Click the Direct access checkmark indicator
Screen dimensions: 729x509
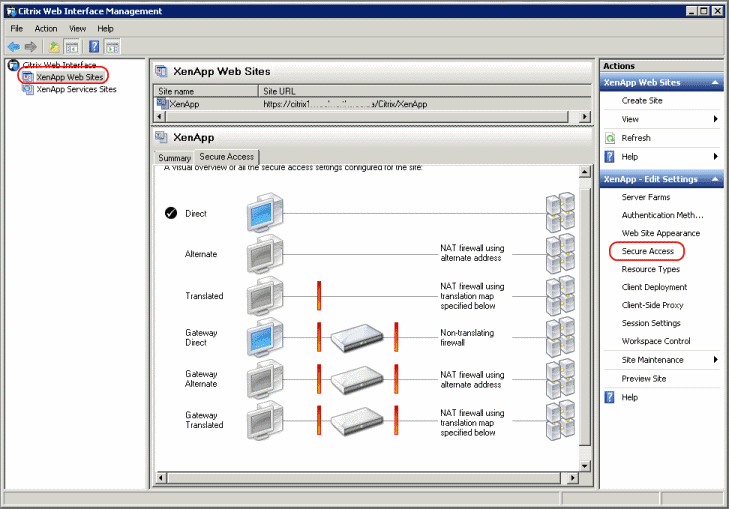pos(171,213)
